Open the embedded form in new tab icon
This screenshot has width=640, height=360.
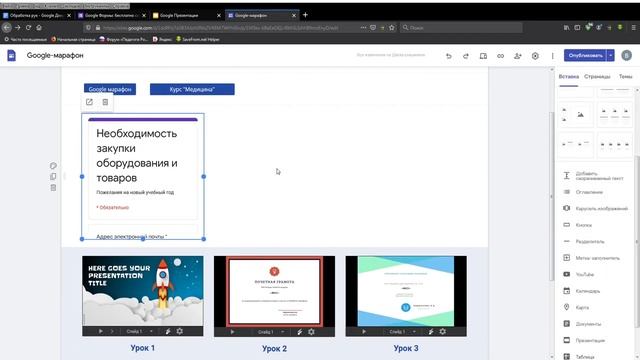pos(89,102)
